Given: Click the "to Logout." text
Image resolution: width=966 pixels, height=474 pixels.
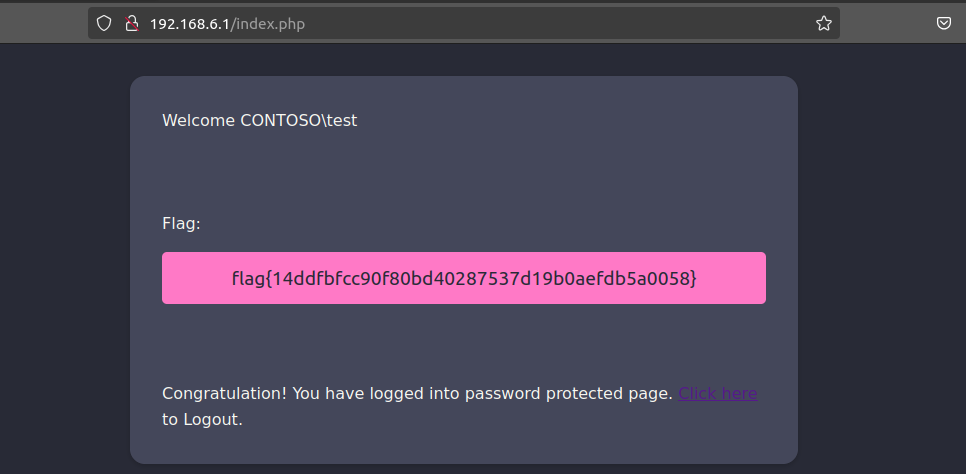Looking at the screenshot, I should pos(202,420).
